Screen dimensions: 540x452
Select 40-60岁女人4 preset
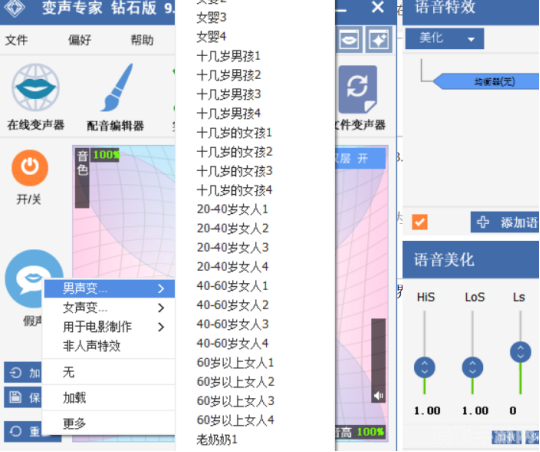232,343
